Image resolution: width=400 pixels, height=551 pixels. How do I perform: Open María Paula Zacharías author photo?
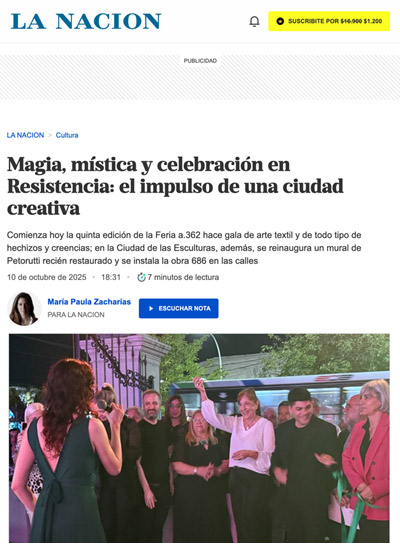point(24,309)
